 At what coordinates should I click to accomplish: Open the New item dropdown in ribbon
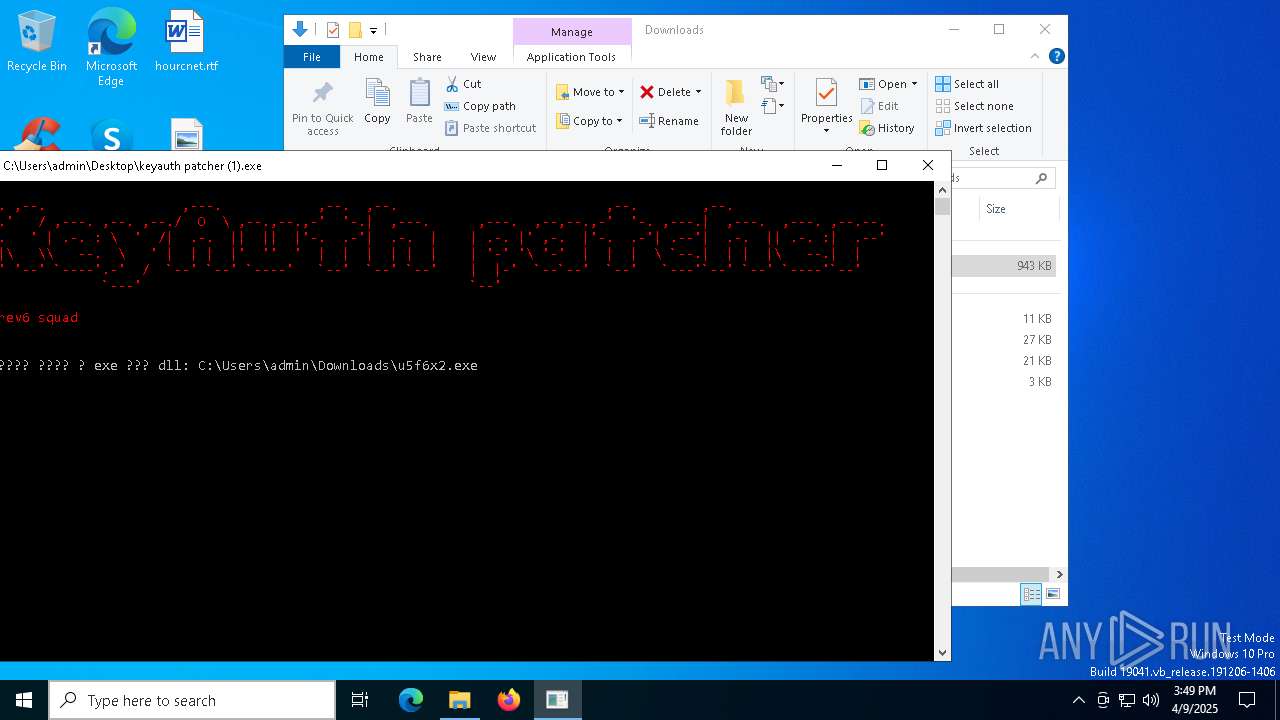772,84
